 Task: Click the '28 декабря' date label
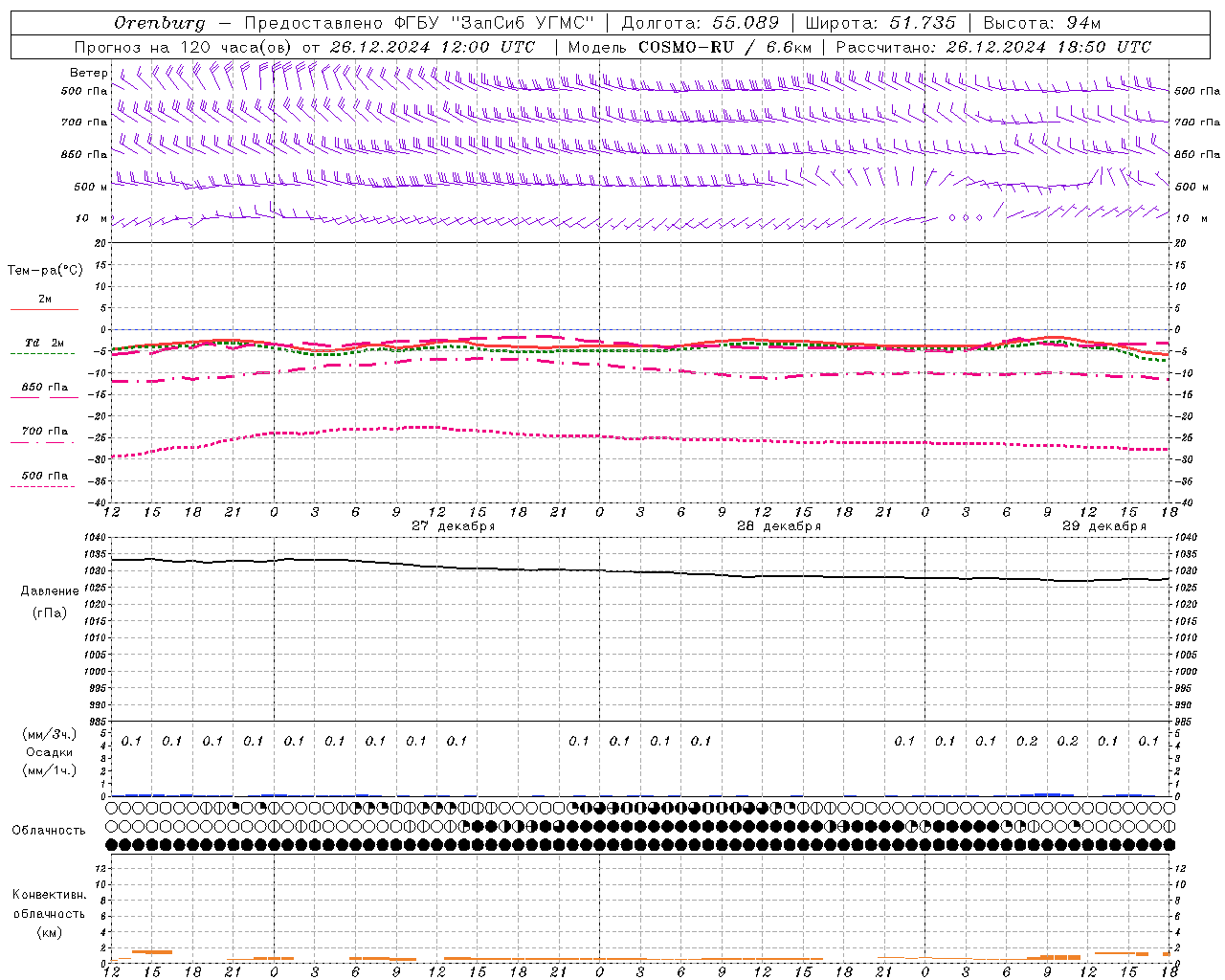point(779,526)
